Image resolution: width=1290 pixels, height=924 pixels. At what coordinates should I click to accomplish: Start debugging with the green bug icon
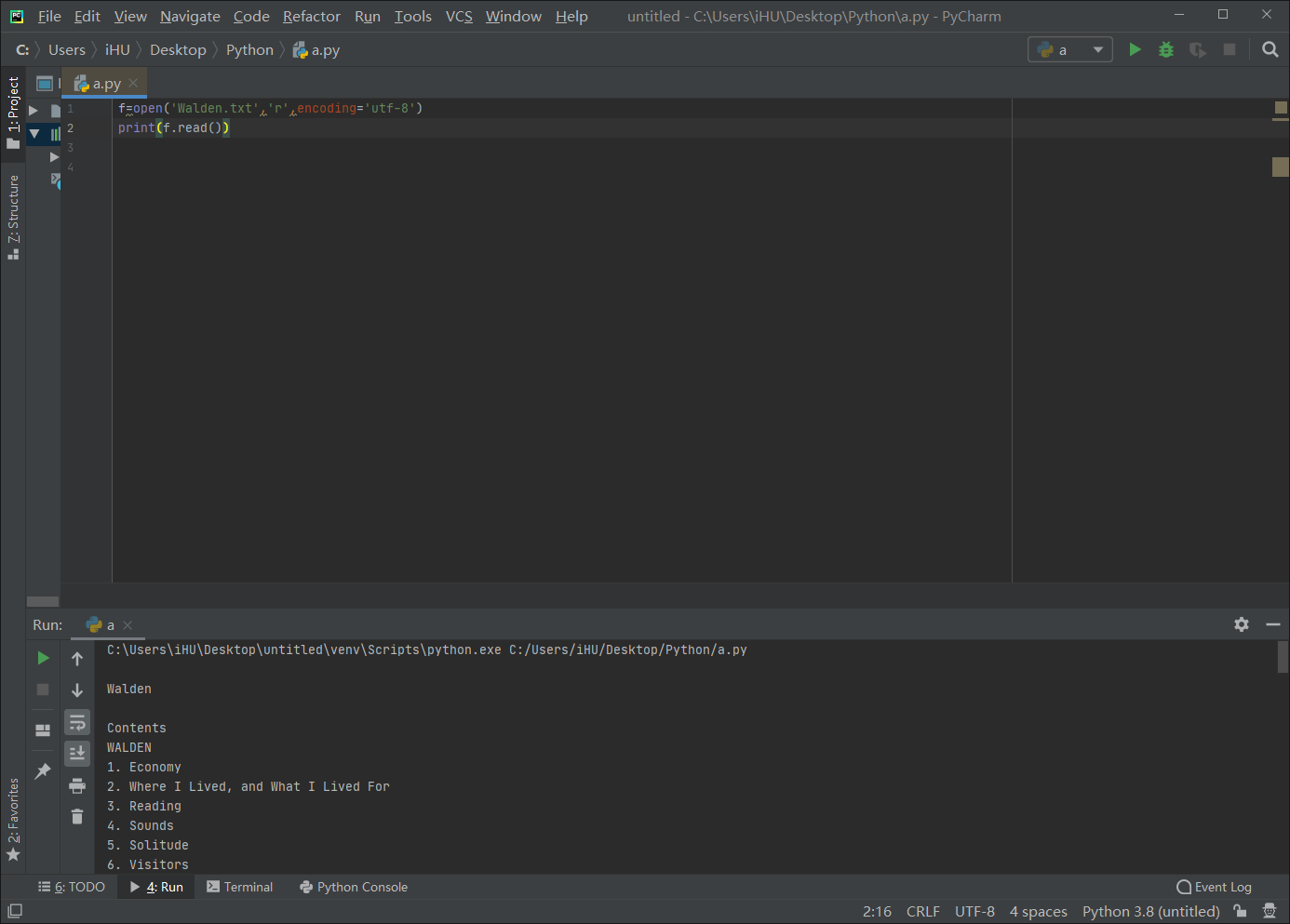coord(1166,49)
